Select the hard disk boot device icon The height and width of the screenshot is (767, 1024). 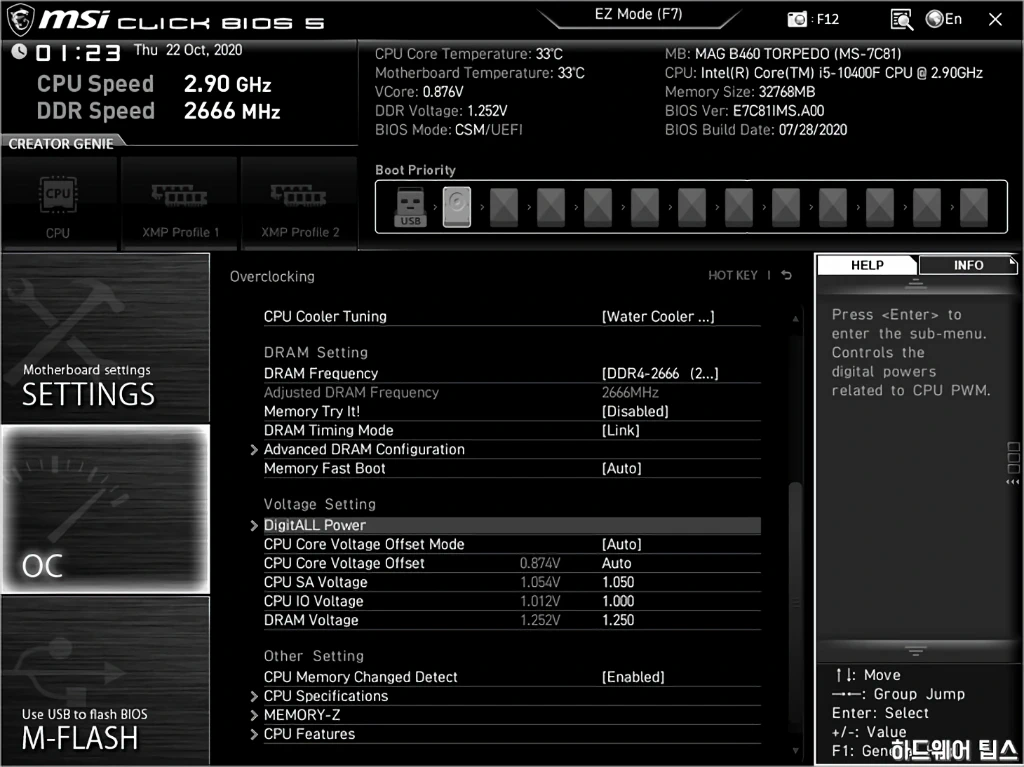[x=456, y=207]
